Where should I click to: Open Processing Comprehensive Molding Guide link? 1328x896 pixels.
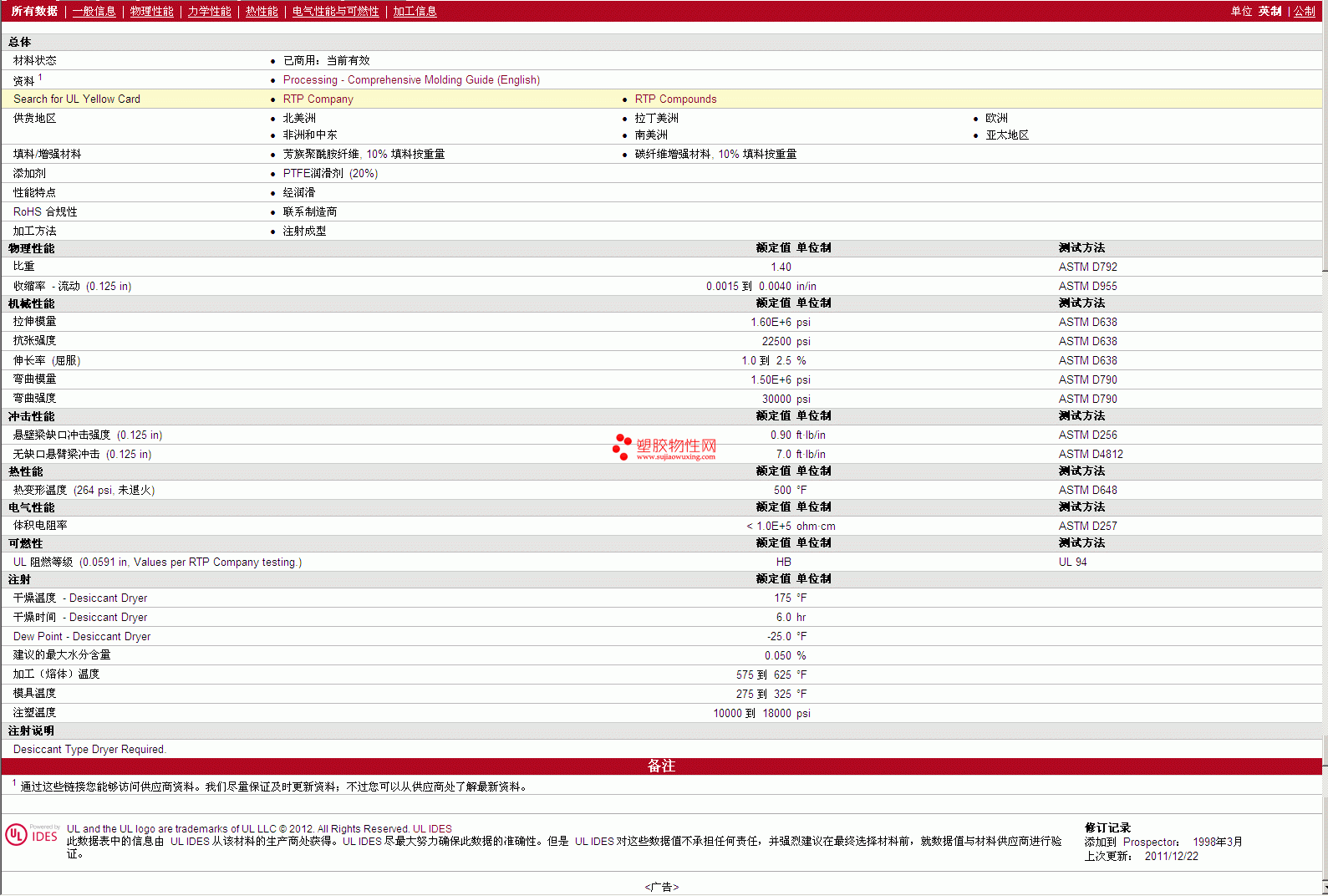tap(411, 79)
